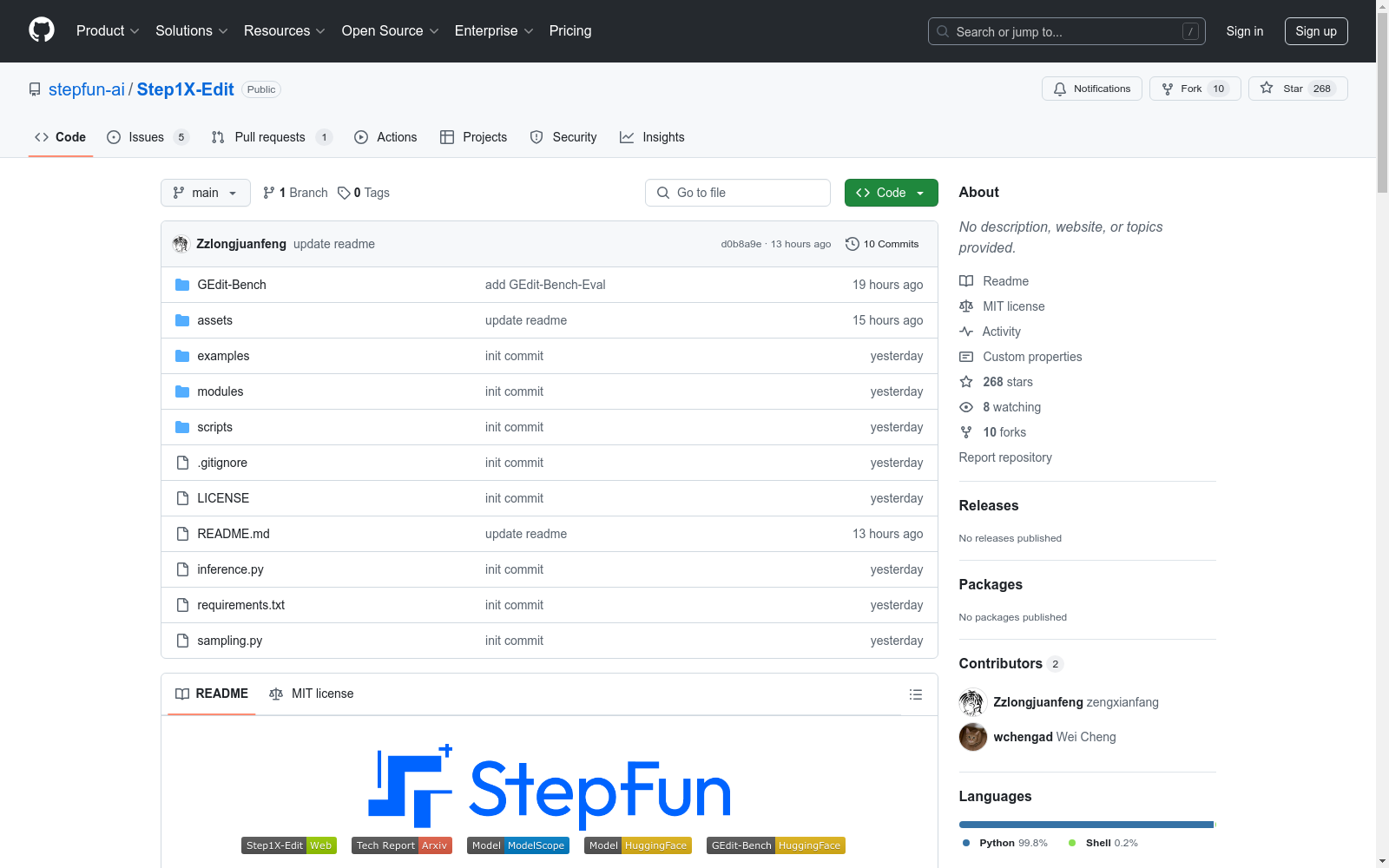Open the green Code dropdown button
This screenshot has width=1389, height=868.
point(891,193)
